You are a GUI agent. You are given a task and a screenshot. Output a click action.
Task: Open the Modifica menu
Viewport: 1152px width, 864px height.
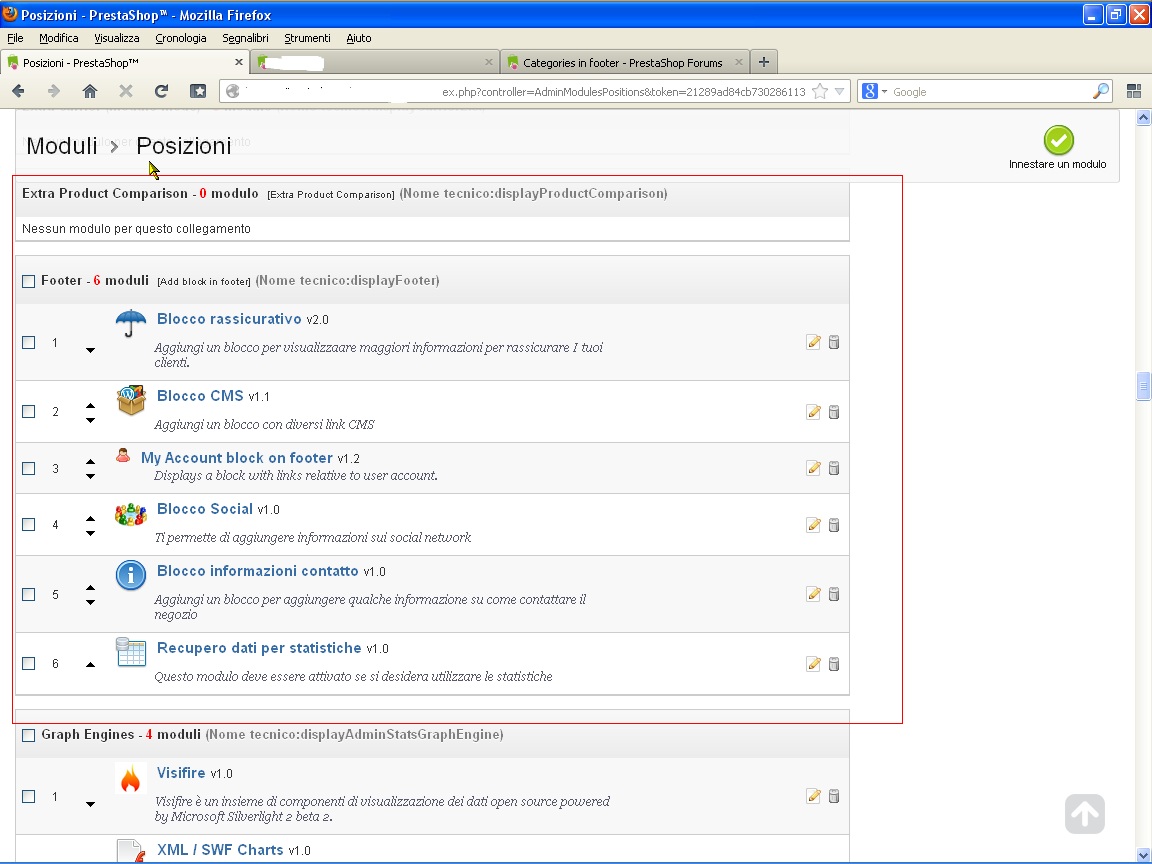(59, 38)
